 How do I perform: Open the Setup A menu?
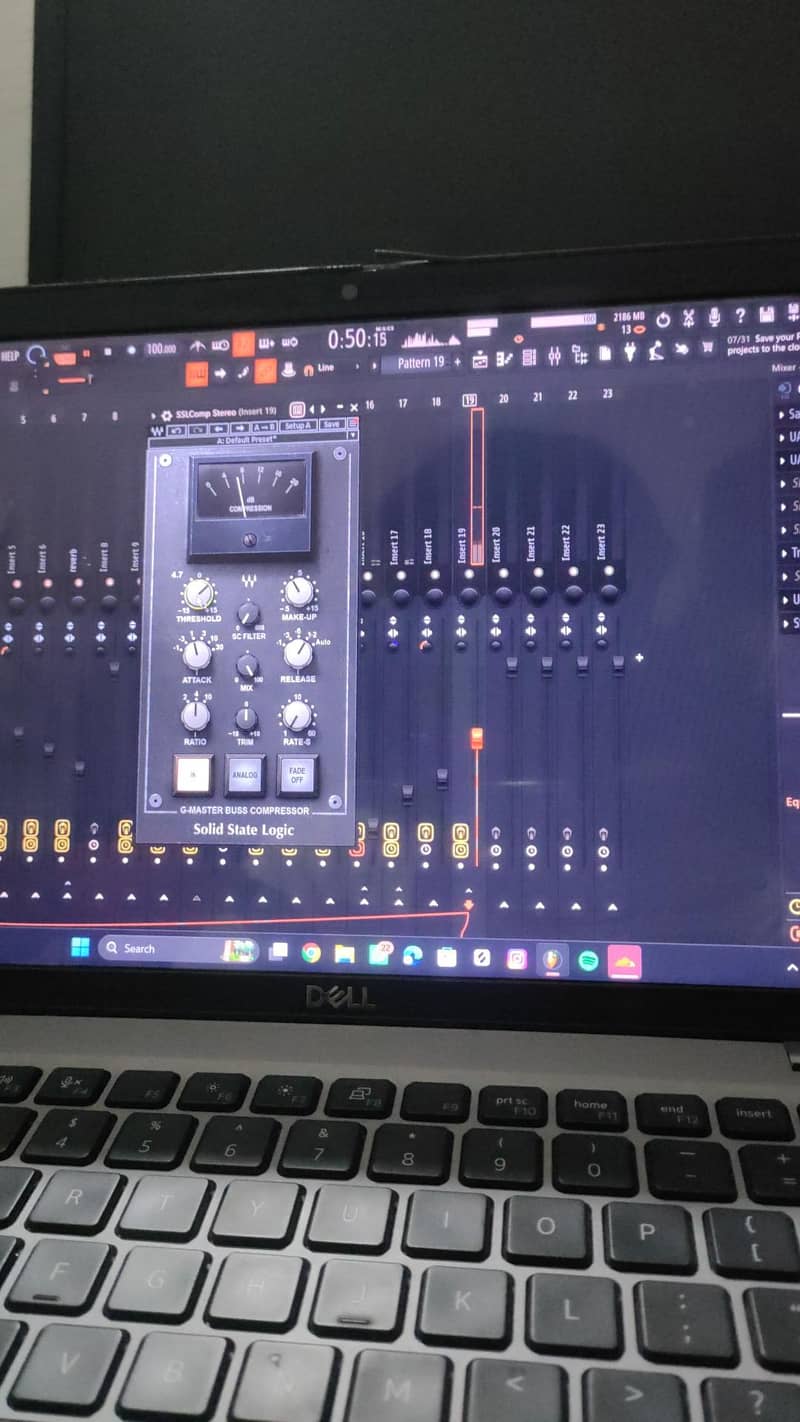[x=296, y=426]
